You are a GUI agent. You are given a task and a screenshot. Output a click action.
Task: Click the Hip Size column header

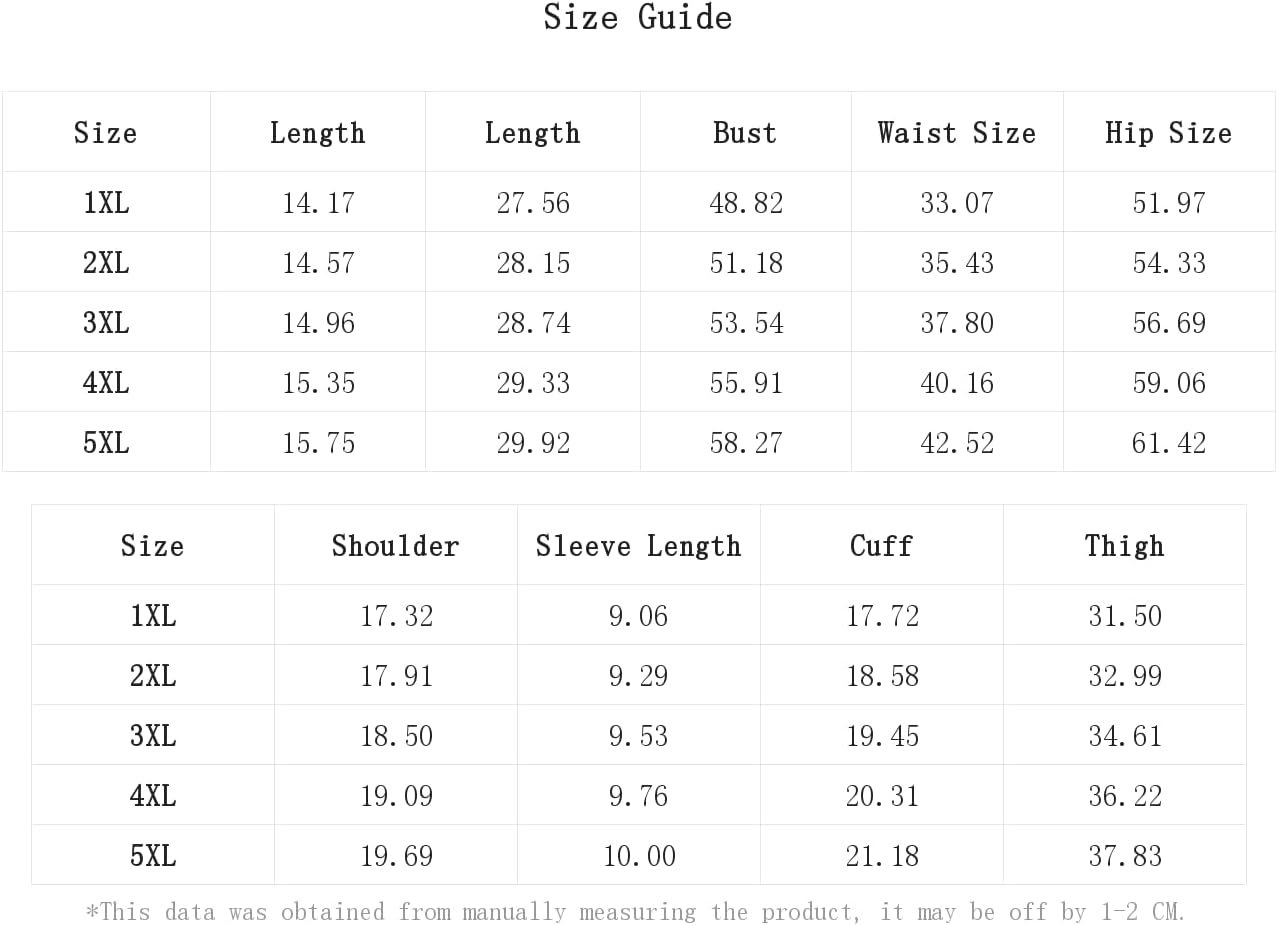coord(1168,133)
